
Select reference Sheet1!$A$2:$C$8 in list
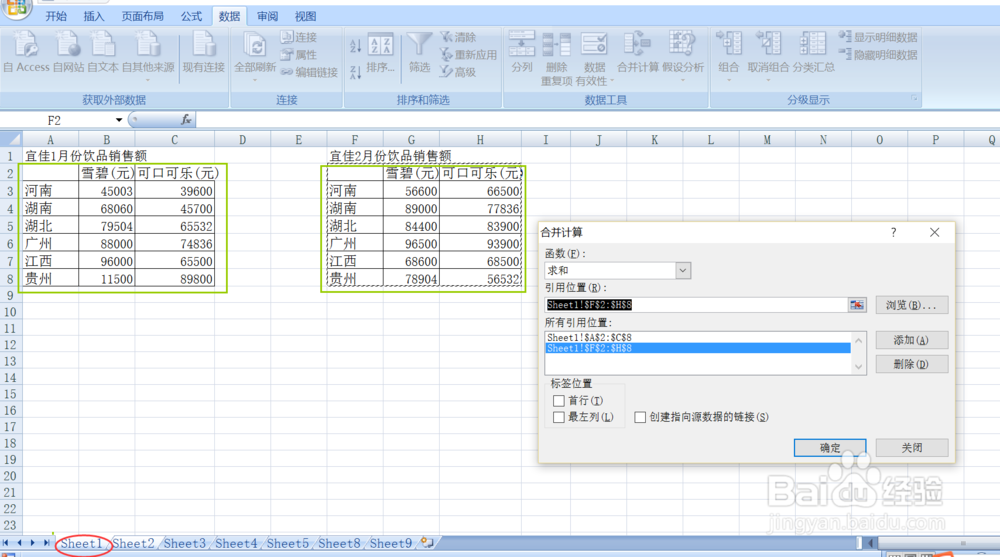click(x=698, y=338)
